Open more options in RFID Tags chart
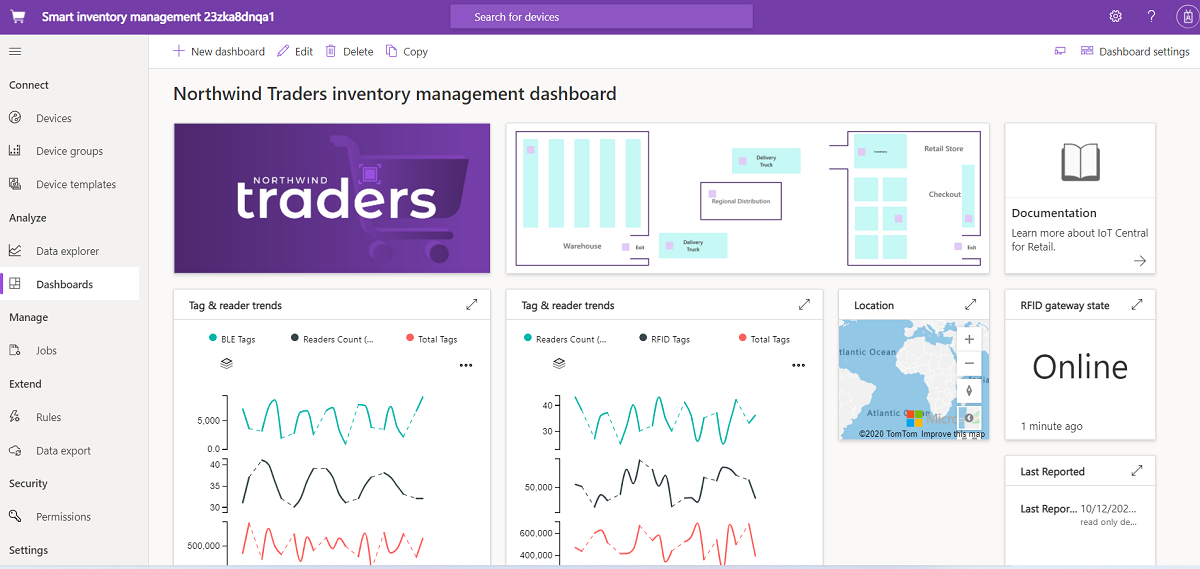 [798, 365]
